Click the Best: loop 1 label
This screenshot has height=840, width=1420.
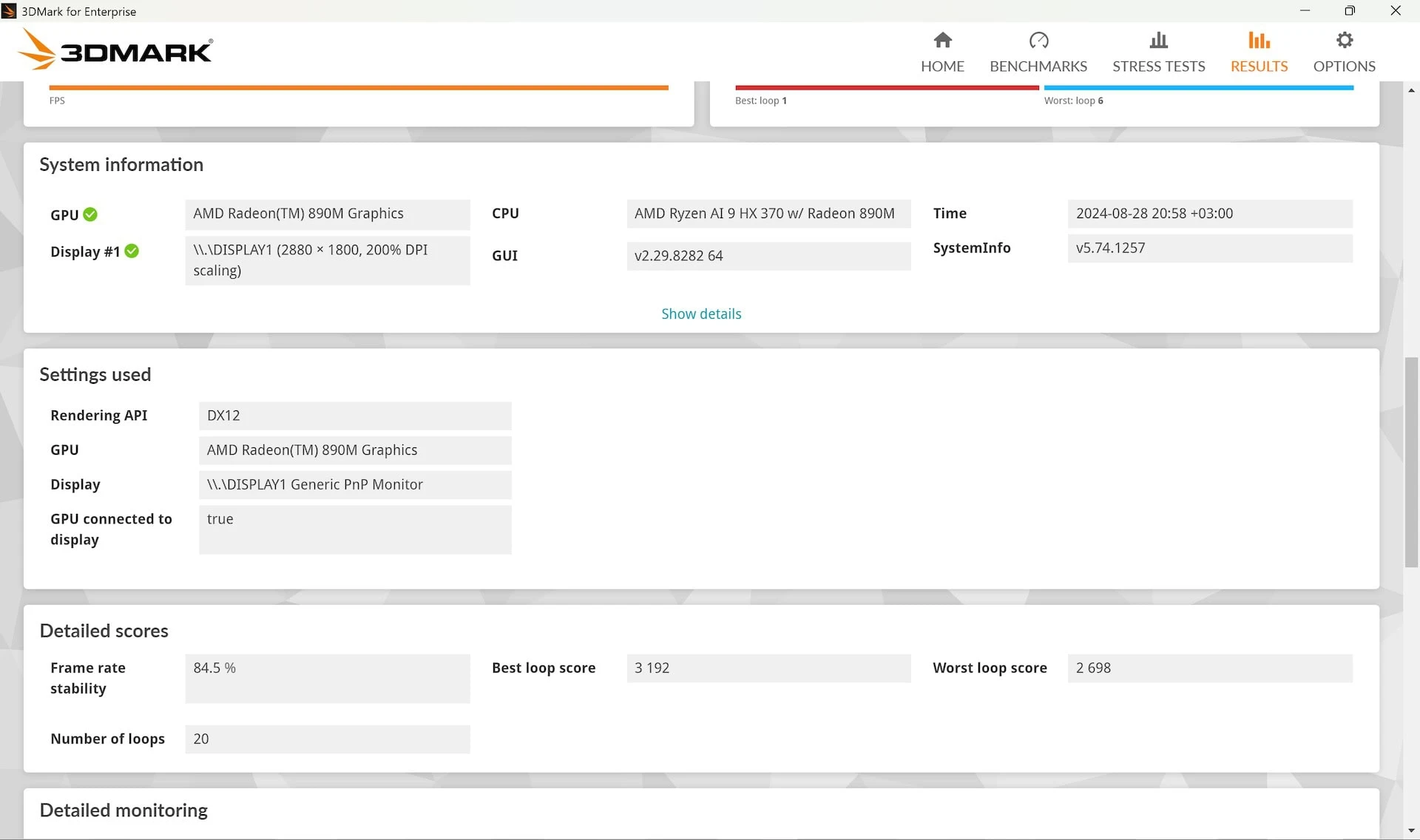click(x=760, y=101)
